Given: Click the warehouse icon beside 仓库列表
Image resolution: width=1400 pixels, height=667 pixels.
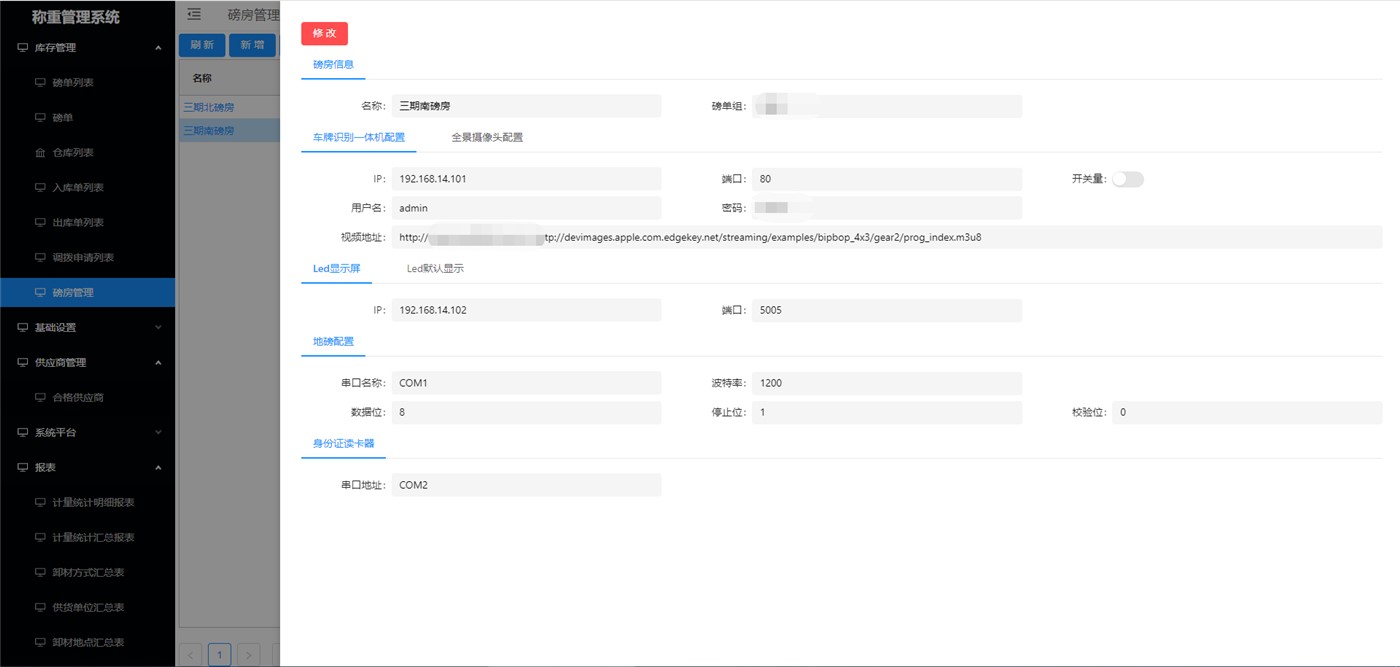Looking at the screenshot, I should click(40, 153).
